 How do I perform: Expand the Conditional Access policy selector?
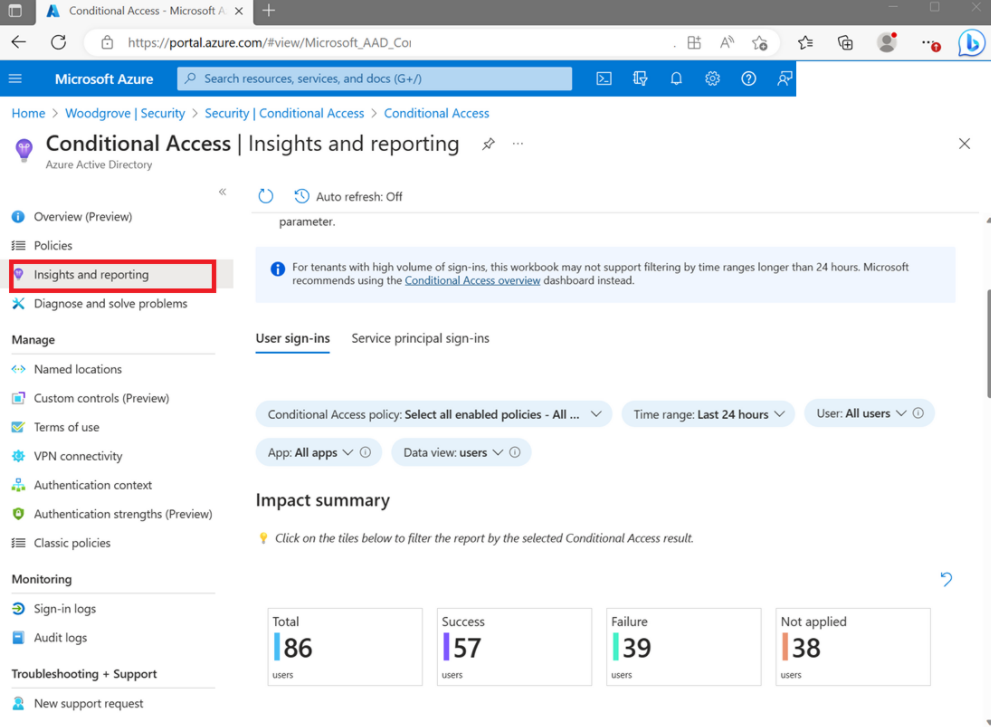click(433, 413)
